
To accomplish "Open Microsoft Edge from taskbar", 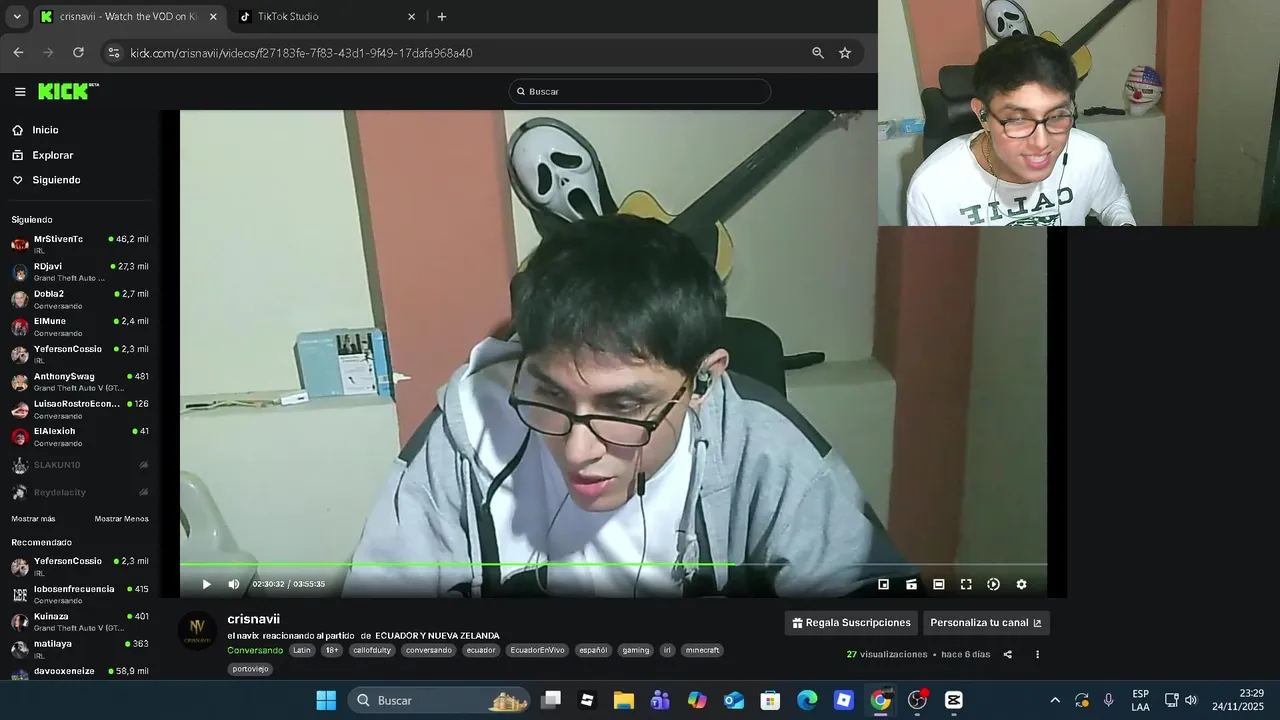I will 807,700.
